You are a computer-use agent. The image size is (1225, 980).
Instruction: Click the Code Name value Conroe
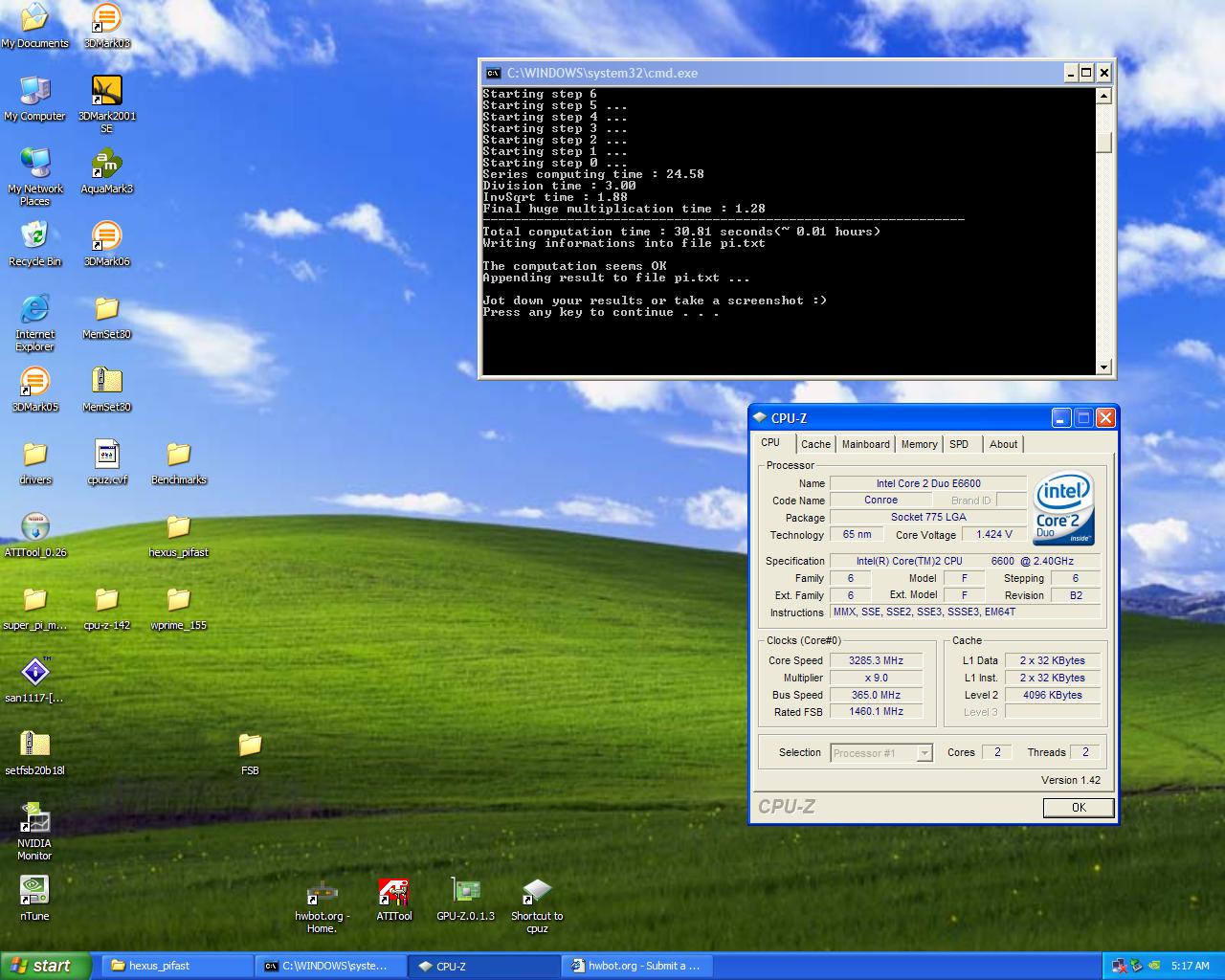click(x=880, y=501)
